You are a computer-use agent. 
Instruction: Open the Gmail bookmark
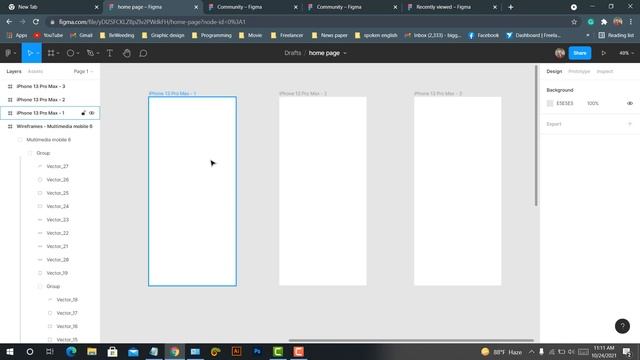(81, 36)
